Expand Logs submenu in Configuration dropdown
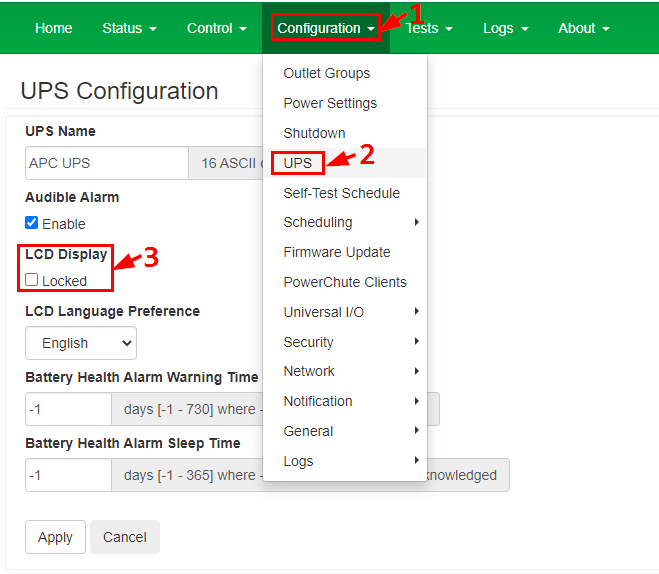This screenshot has height=574, width=659. click(345, 461)
